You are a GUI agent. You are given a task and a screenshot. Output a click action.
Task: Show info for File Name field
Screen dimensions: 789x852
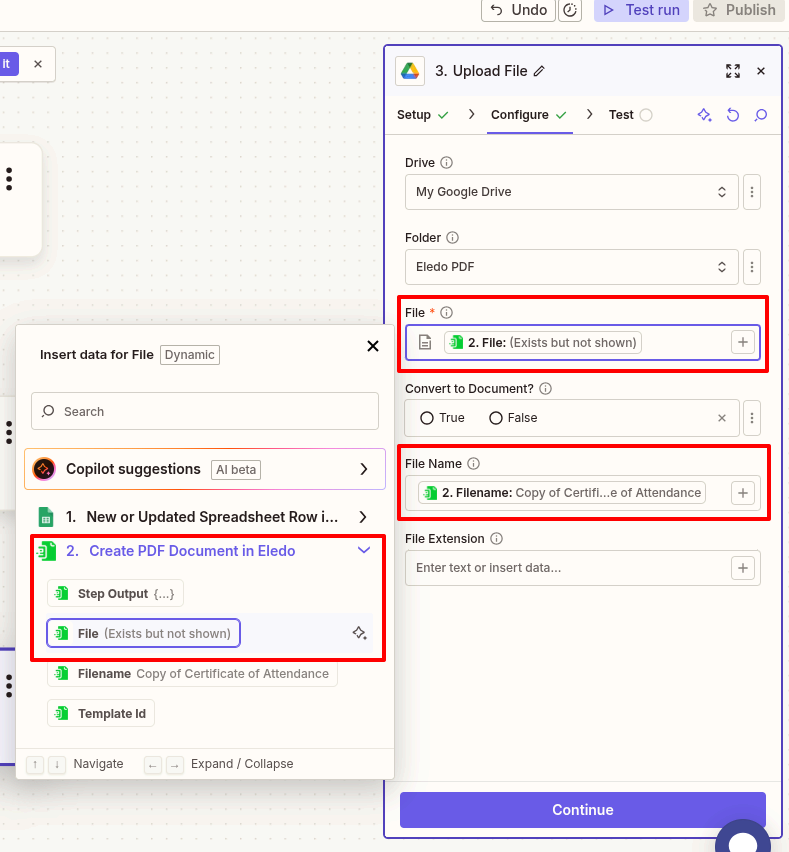pyautogui.click(x=473, y=463)
